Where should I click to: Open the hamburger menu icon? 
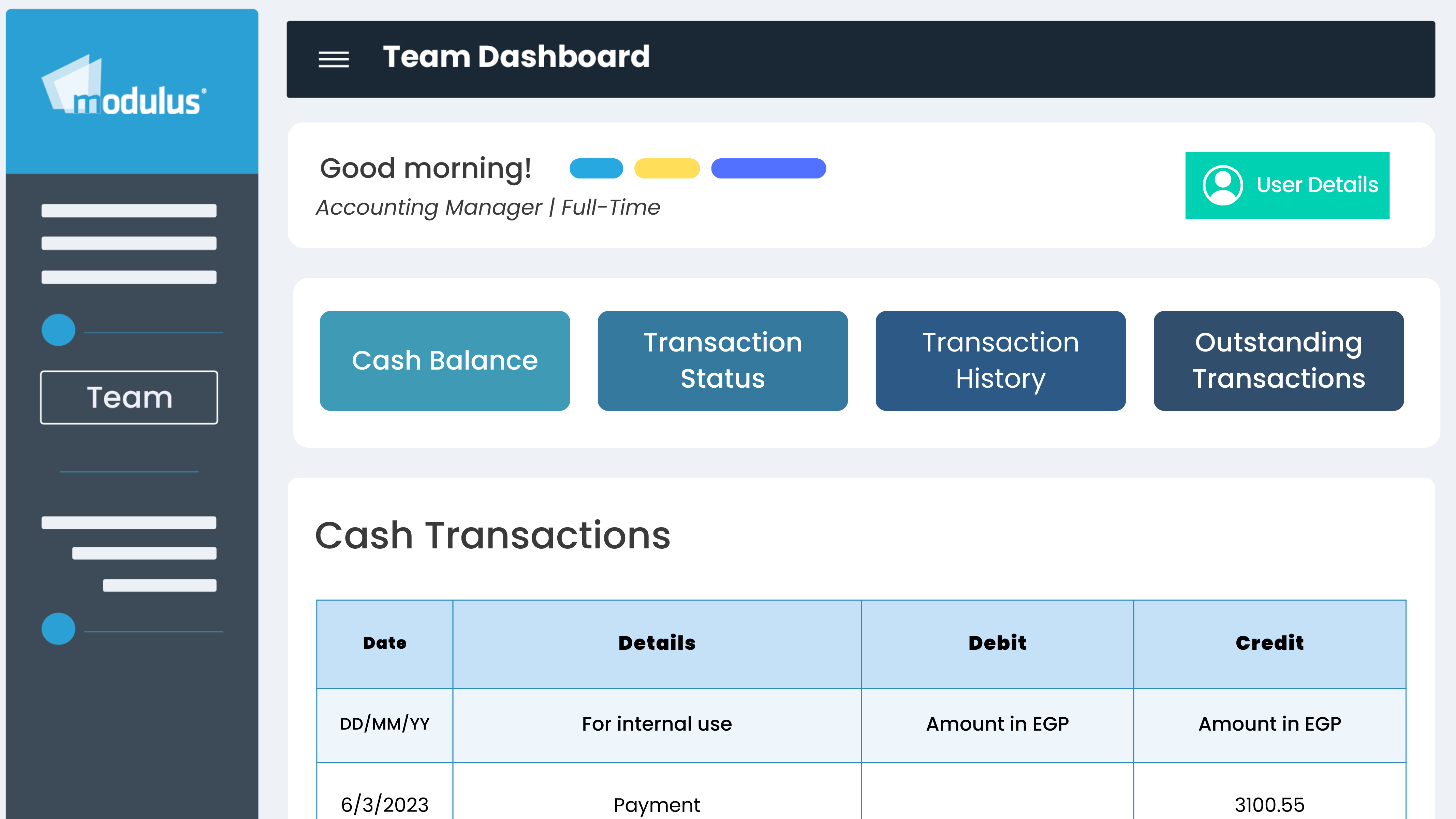click(x=334, y=59)
